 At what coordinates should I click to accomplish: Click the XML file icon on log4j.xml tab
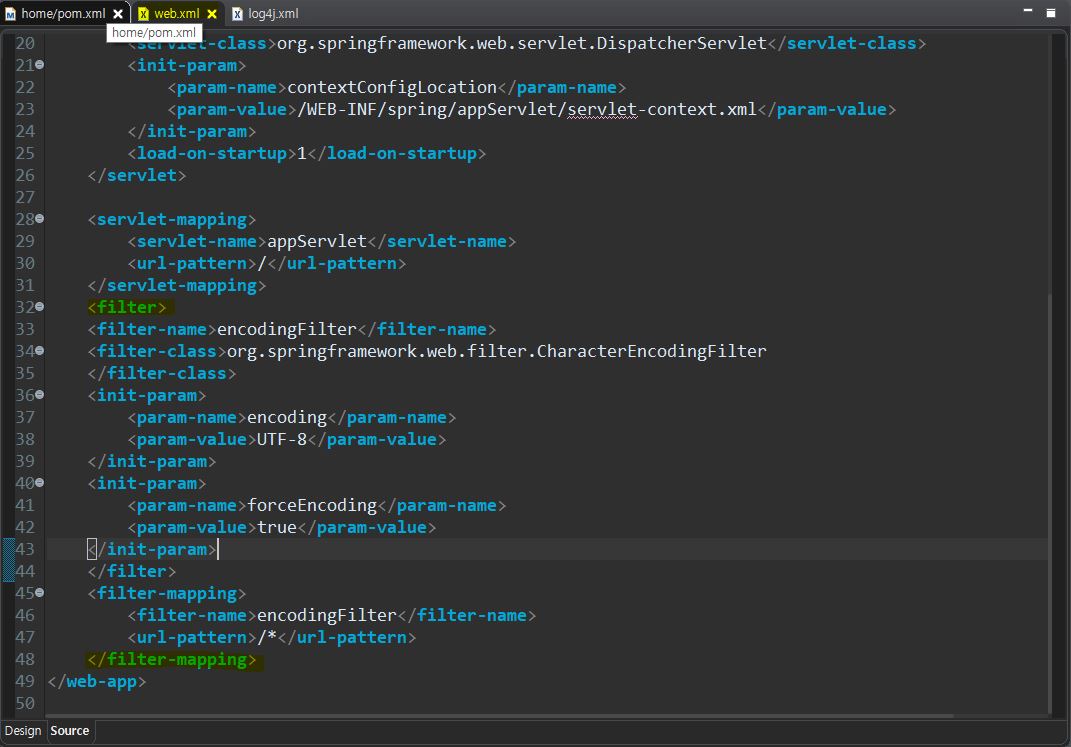click(x=237, y=14)
